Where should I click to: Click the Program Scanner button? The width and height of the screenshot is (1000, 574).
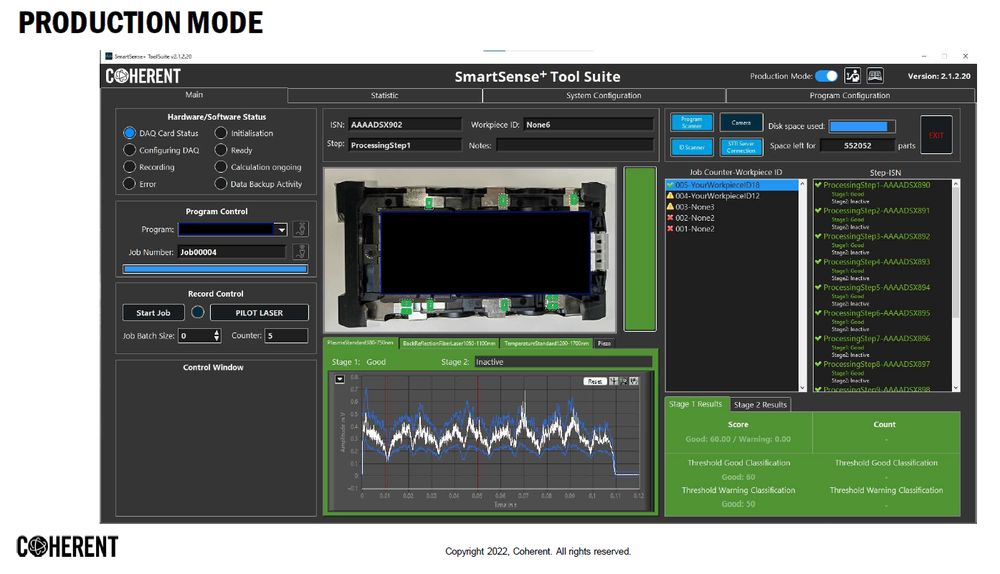click(x=691, y=122)
